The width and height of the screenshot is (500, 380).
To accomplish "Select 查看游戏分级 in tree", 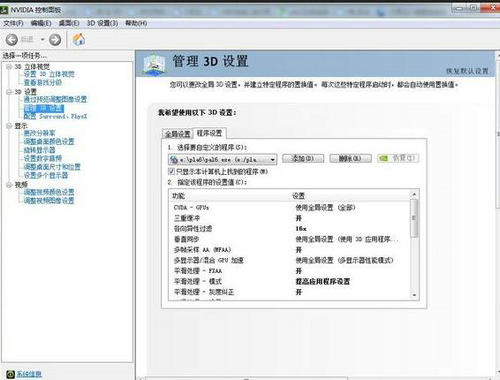I will click(x=43, y=82).
